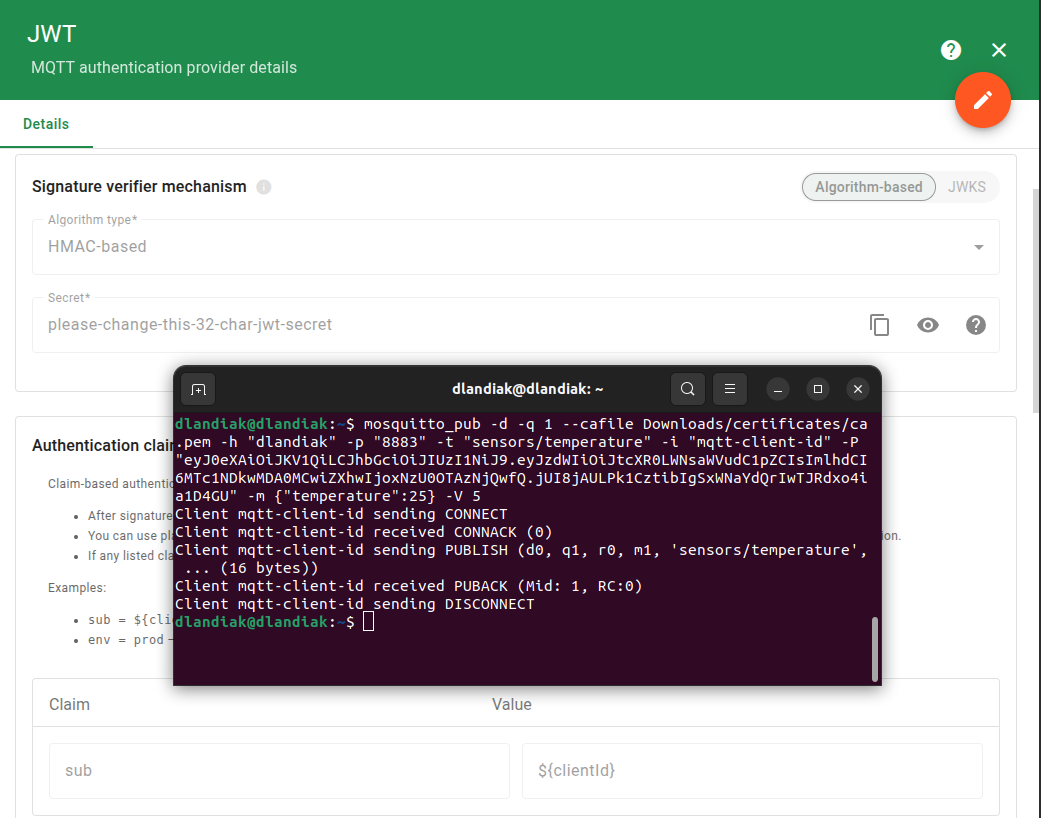The image size is (1041, 818).
Task: Close the JWT provider details panel
Action: click(x=999, y=50)
